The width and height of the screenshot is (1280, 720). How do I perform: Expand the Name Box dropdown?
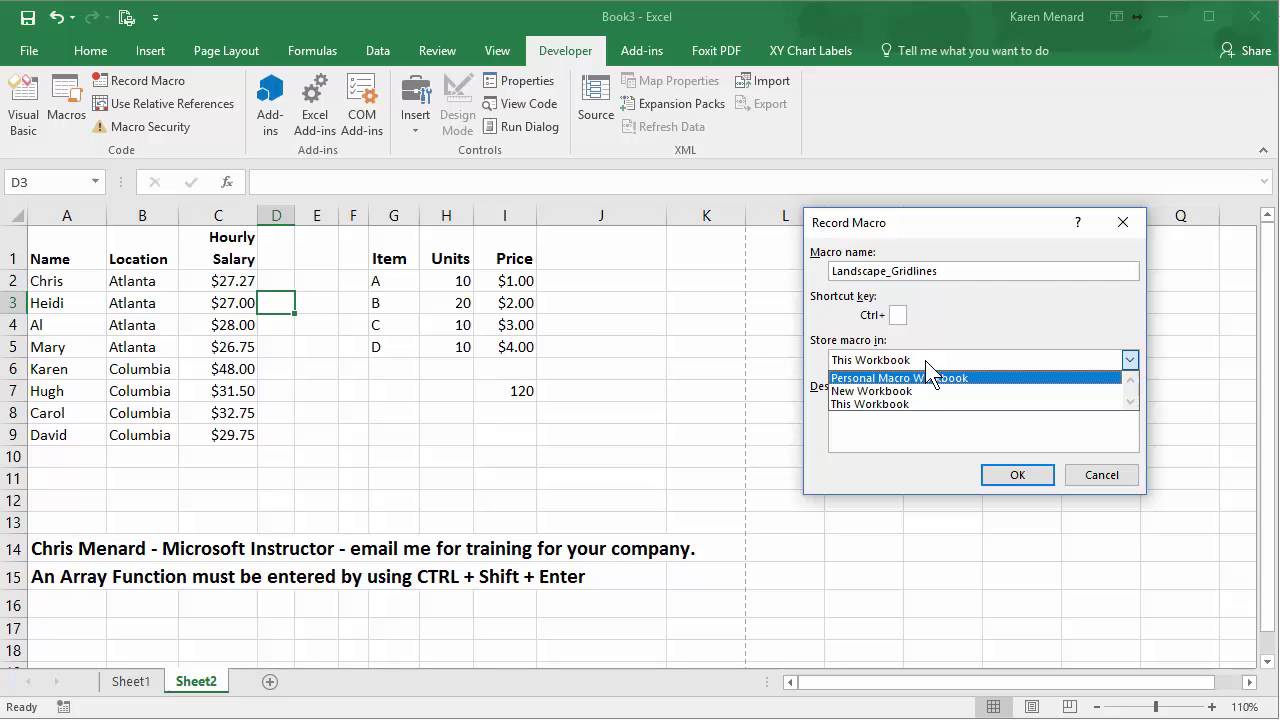click(95, 182)
